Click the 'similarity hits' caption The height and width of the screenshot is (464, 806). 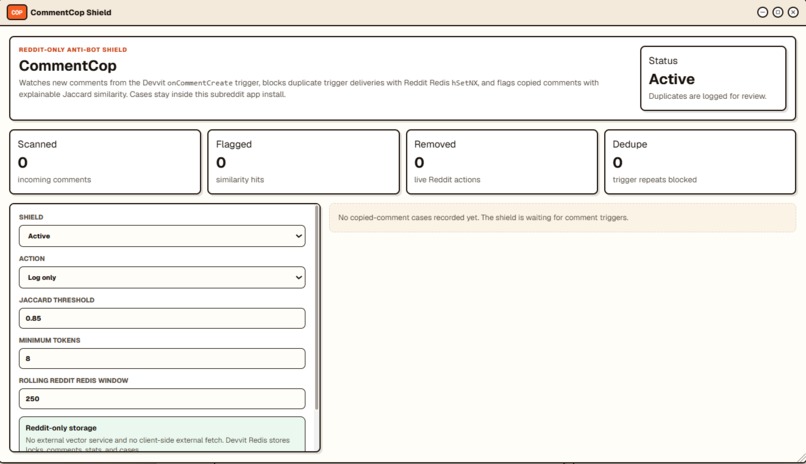pyautogui.click(x=240, y=179)
